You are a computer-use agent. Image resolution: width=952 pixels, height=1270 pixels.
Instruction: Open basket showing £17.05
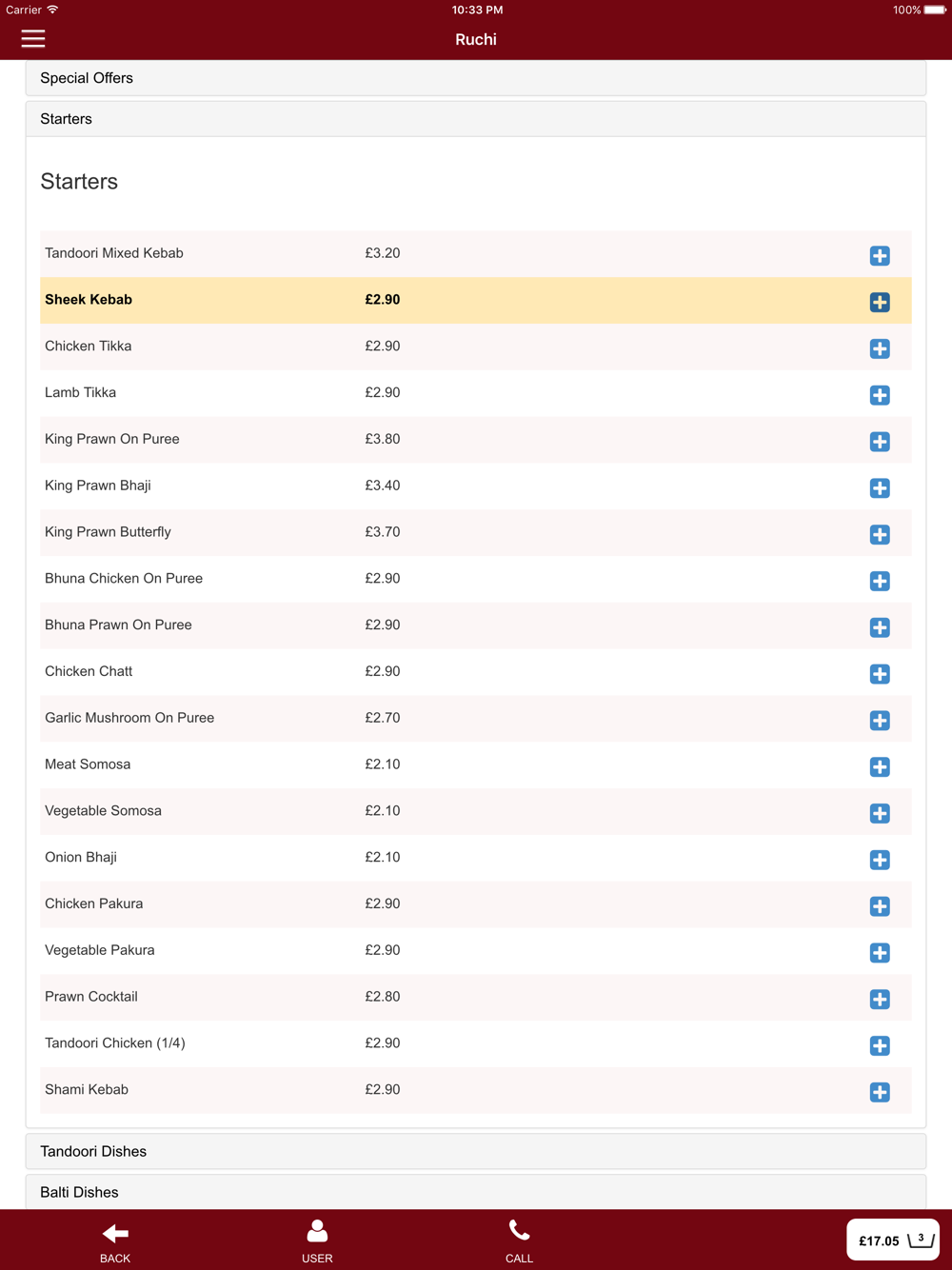893,1240
